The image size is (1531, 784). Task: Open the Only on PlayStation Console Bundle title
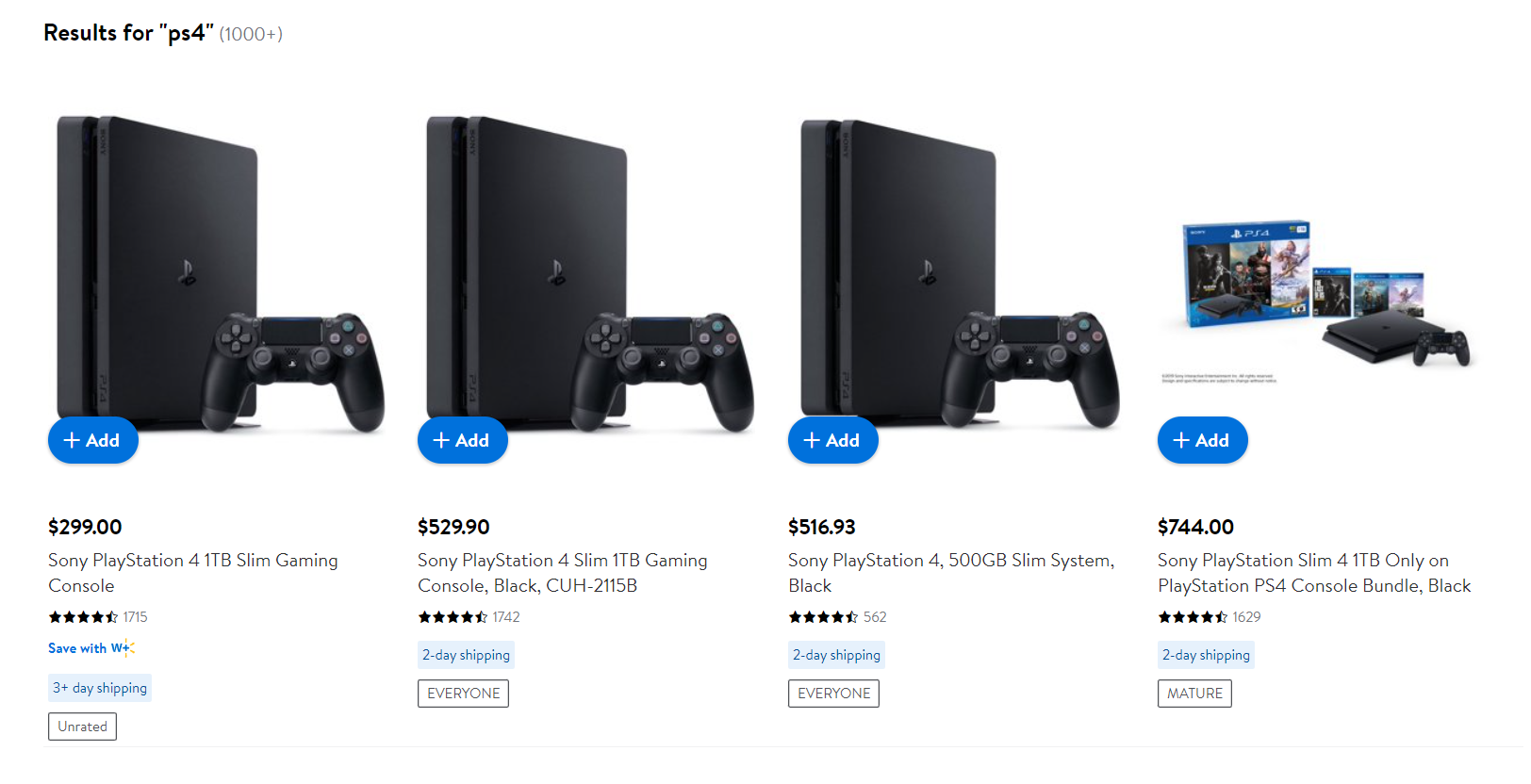1313,573
